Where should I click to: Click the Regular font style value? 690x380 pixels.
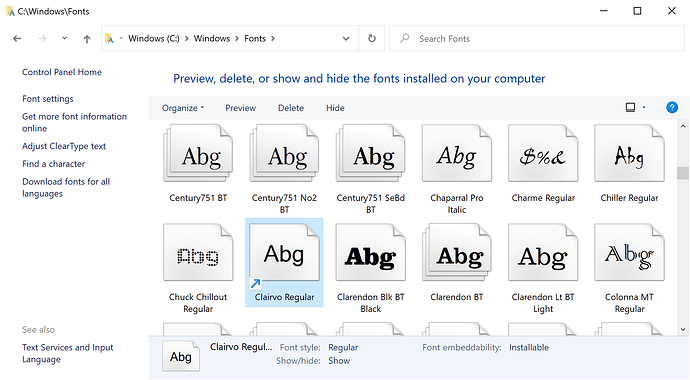(x=343, y=347)
